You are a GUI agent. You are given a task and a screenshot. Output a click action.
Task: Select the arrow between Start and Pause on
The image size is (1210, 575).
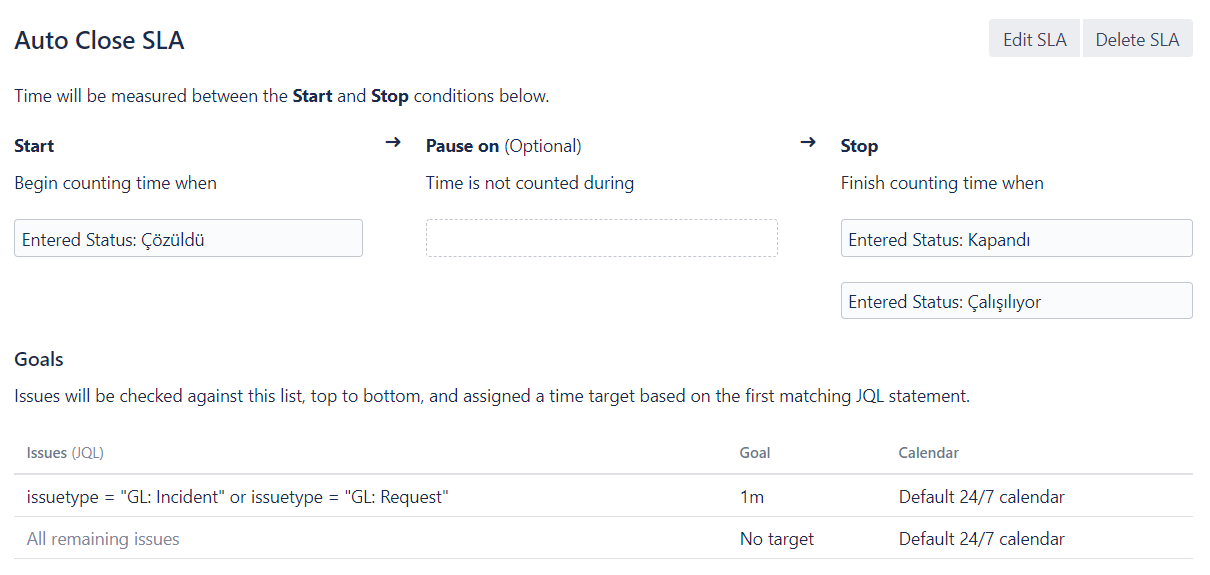[393, 143]
